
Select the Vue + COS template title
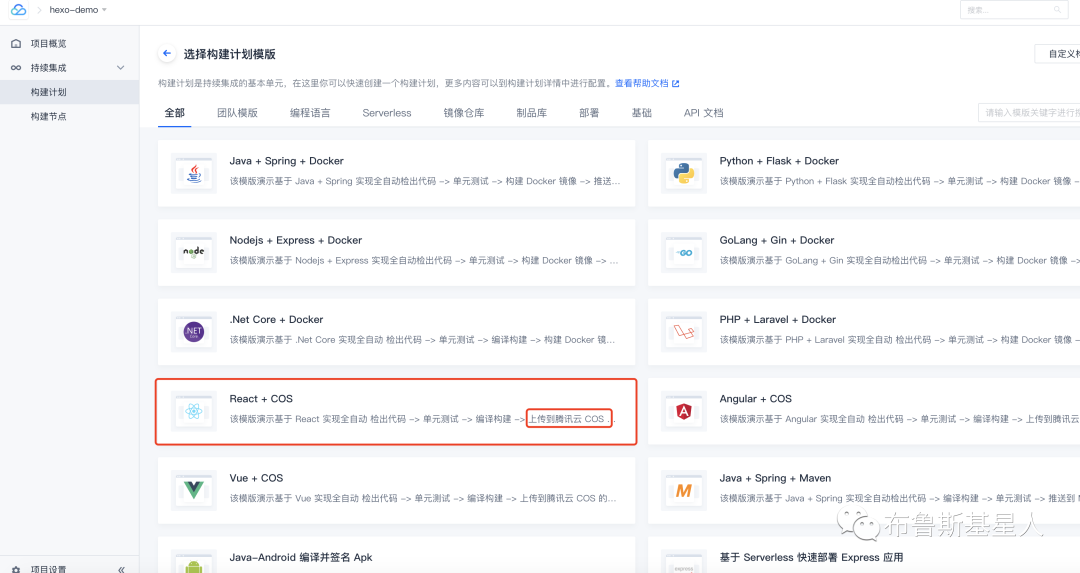tap(256, 477)
